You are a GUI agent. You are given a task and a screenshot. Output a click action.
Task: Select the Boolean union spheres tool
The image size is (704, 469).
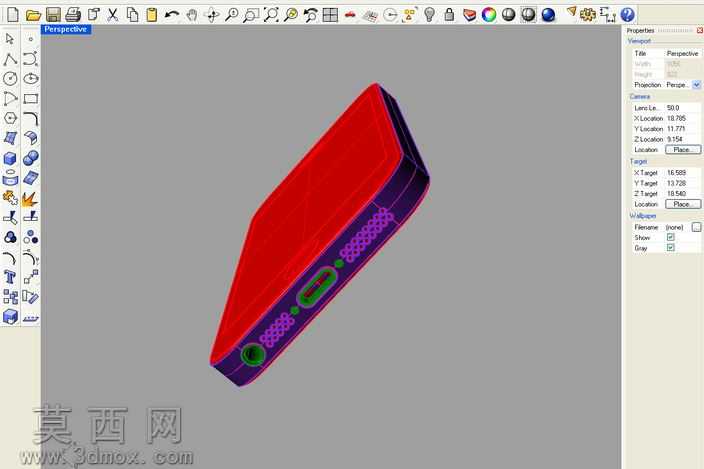[31, 158]
